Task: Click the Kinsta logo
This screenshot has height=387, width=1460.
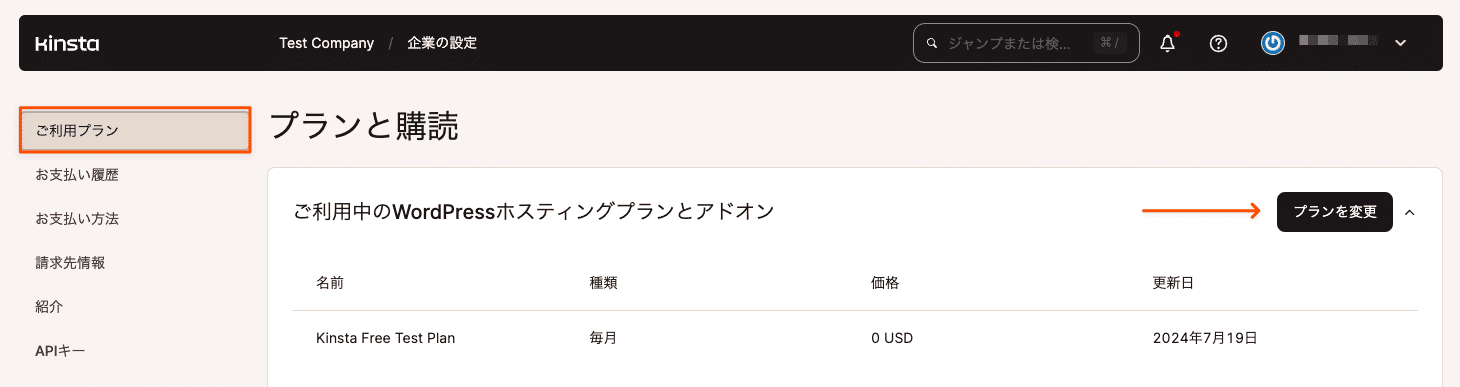Action: [x=67, y=43]
